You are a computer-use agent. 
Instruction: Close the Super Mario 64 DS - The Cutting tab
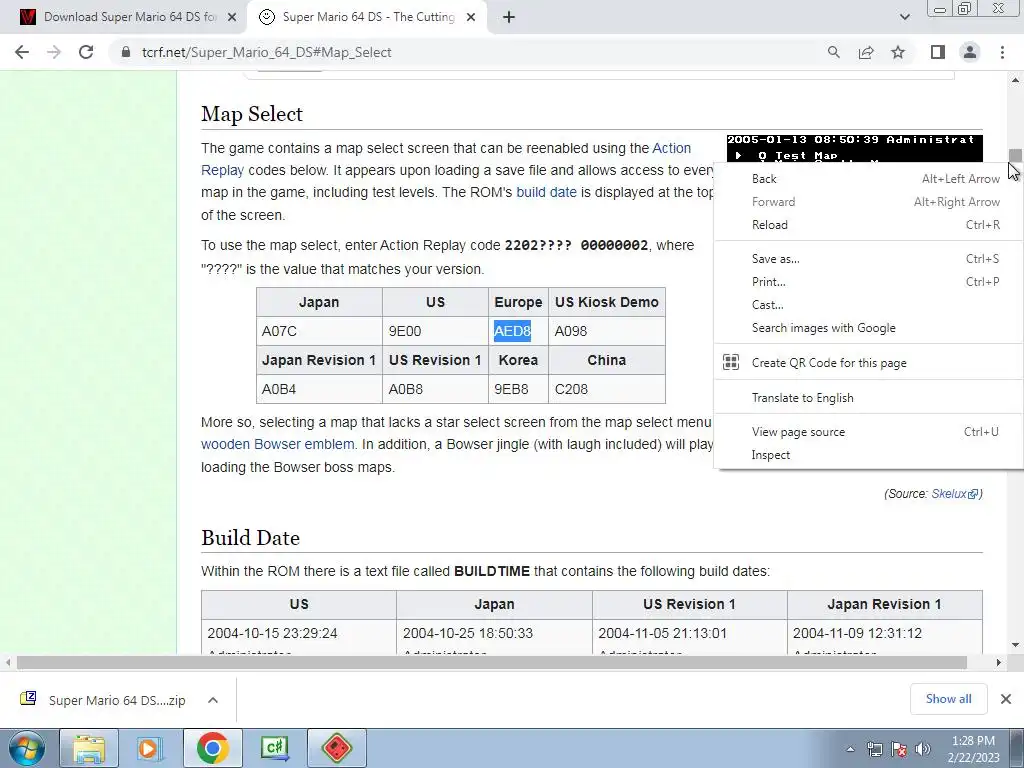[x=471, y=18]
